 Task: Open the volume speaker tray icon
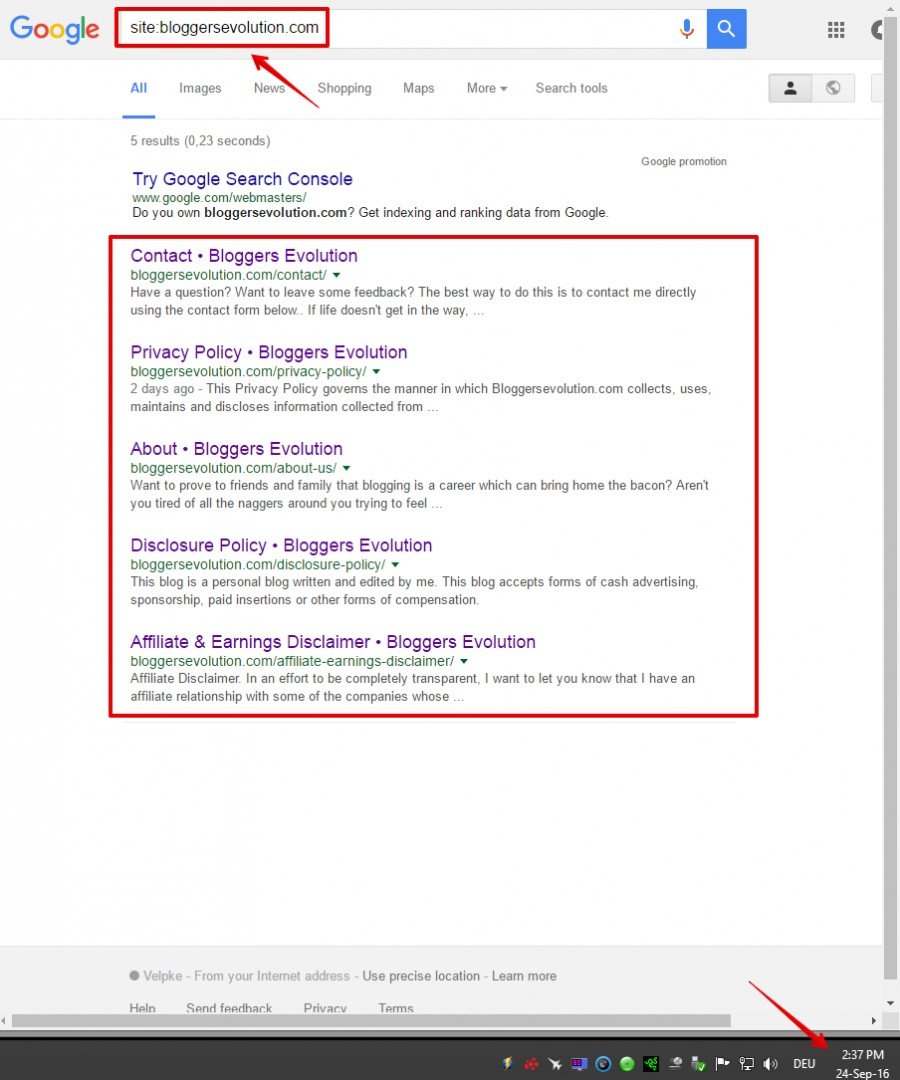(x=771, y=1064)
